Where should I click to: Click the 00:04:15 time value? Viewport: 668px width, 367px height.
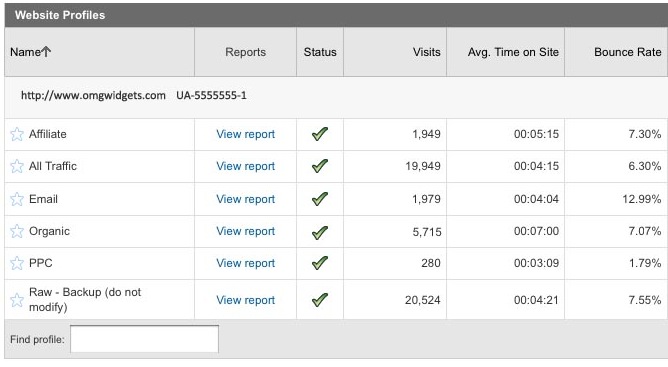[536, 166]
